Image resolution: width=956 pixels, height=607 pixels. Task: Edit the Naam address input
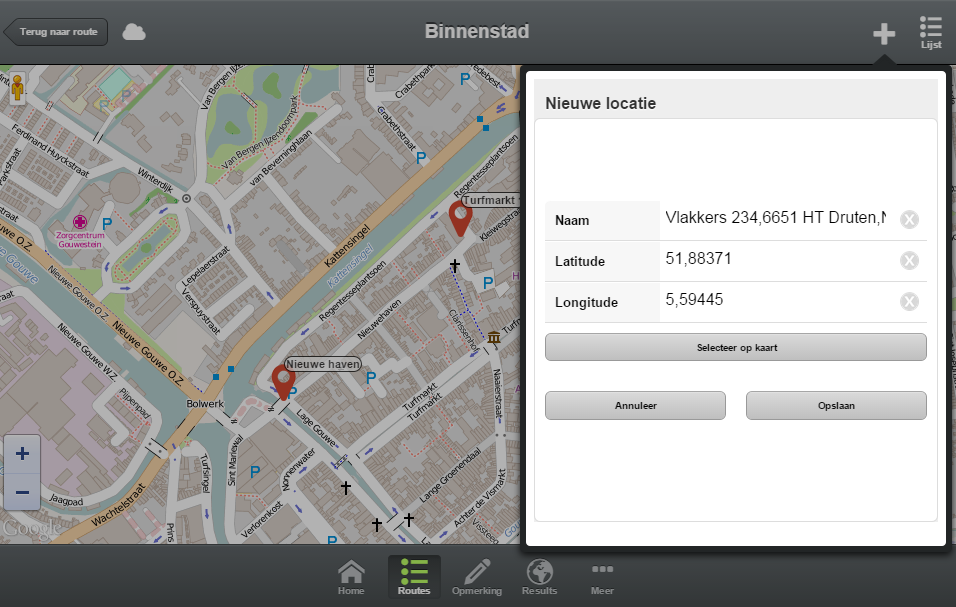click(776, 218)
